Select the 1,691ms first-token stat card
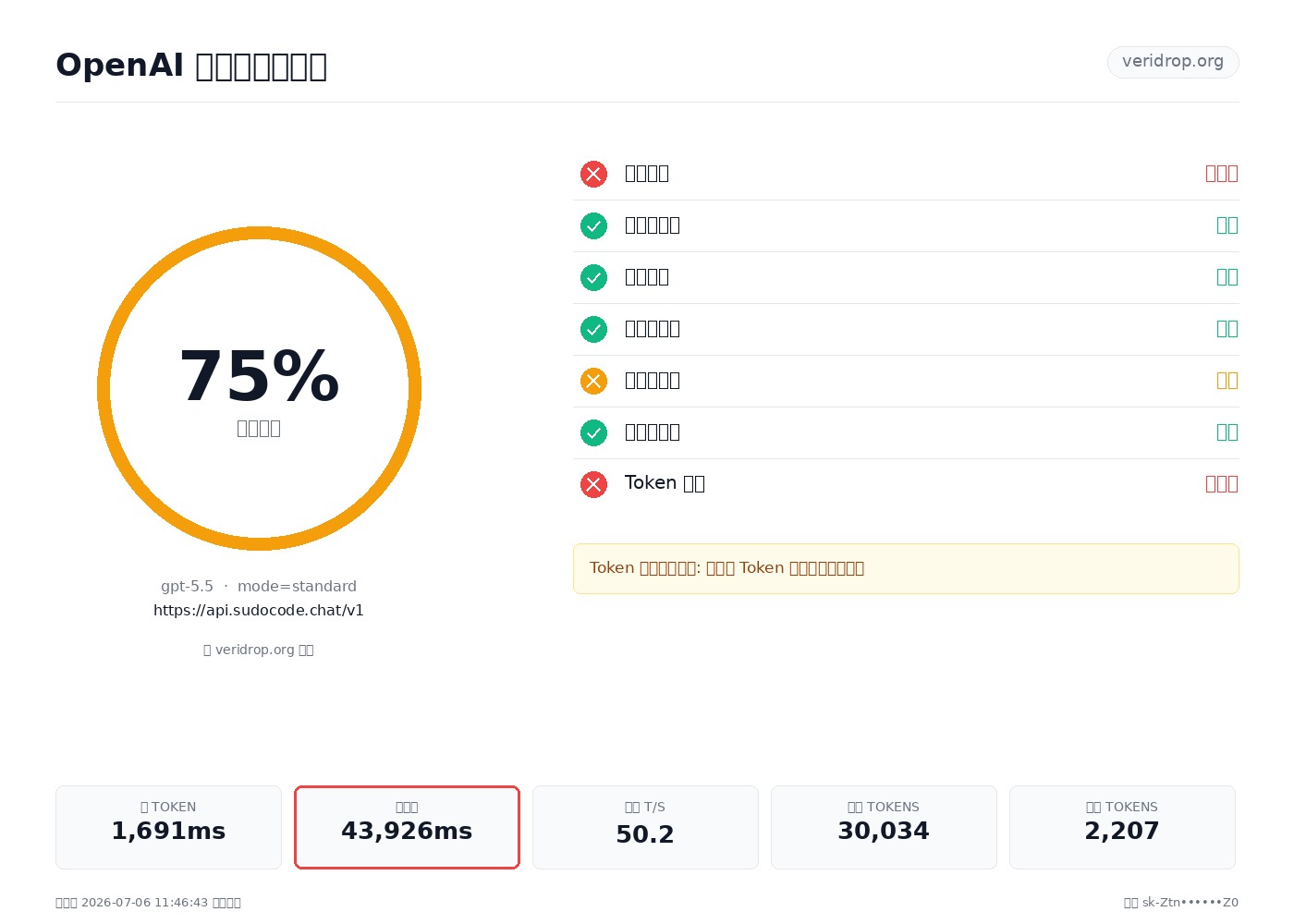This screenshot has height=924, width=1294. coord(168,827)
